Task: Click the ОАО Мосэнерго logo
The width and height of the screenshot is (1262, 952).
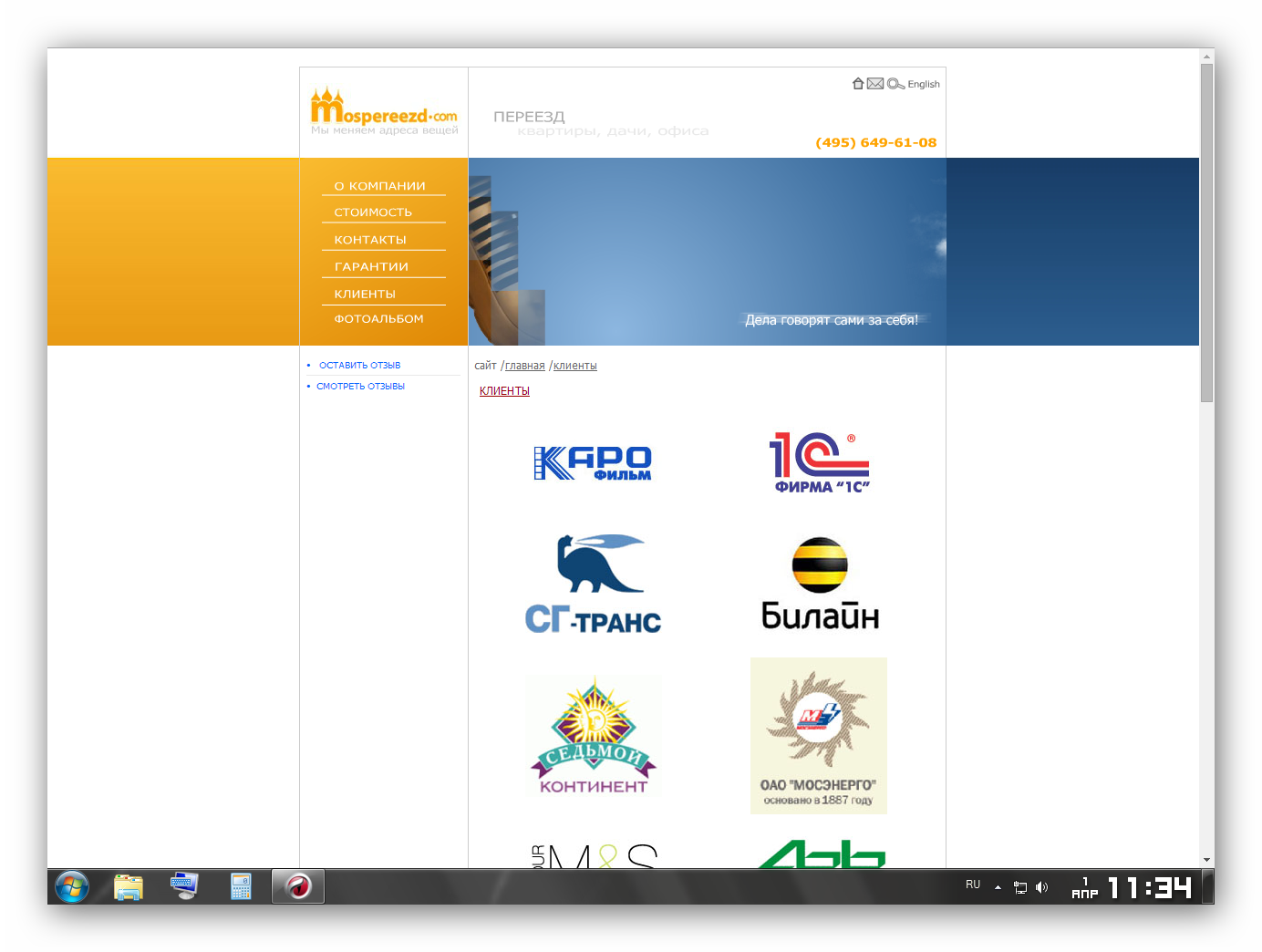Action: 819,736
